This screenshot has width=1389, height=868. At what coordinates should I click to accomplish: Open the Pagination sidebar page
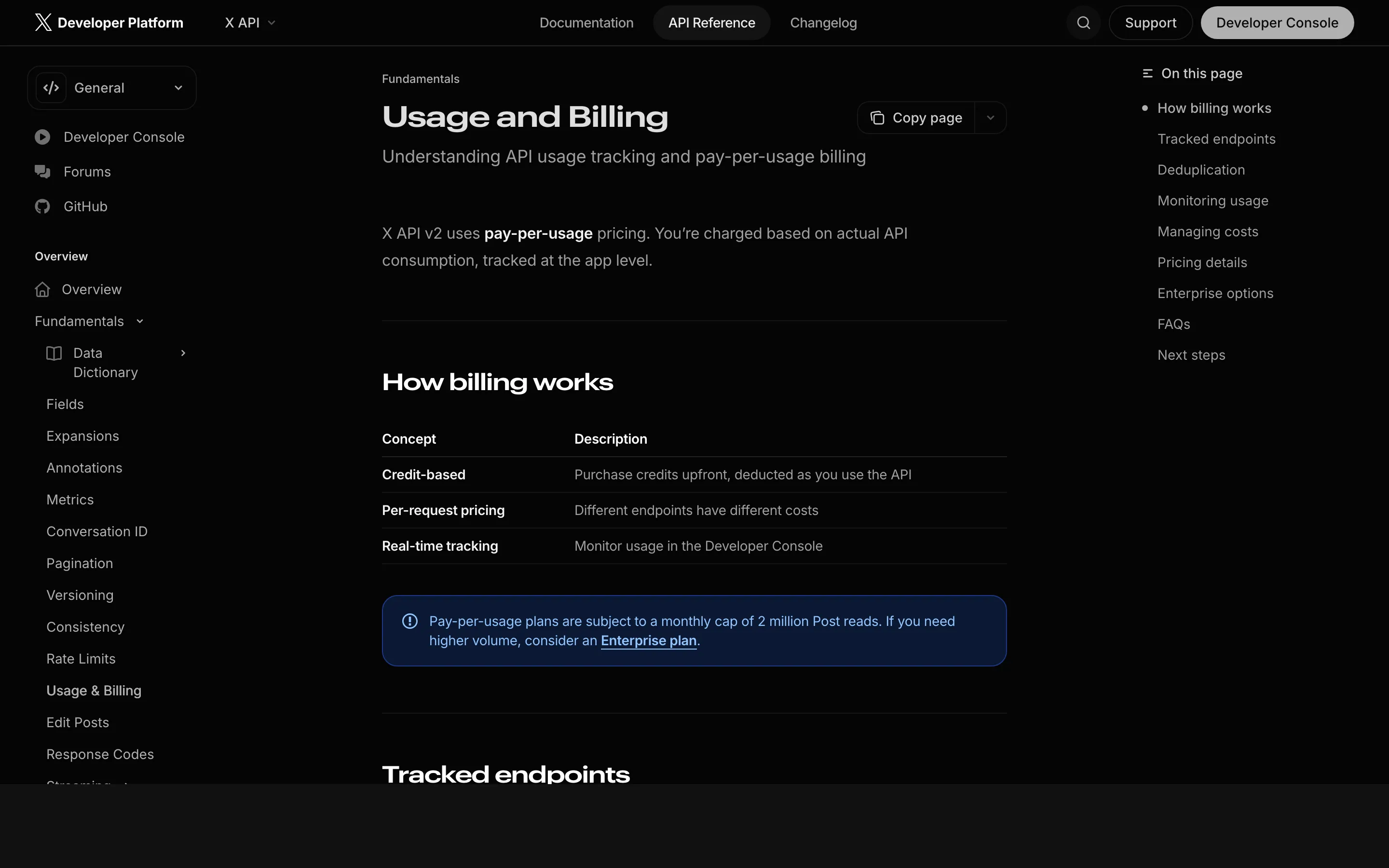(80, 564)
